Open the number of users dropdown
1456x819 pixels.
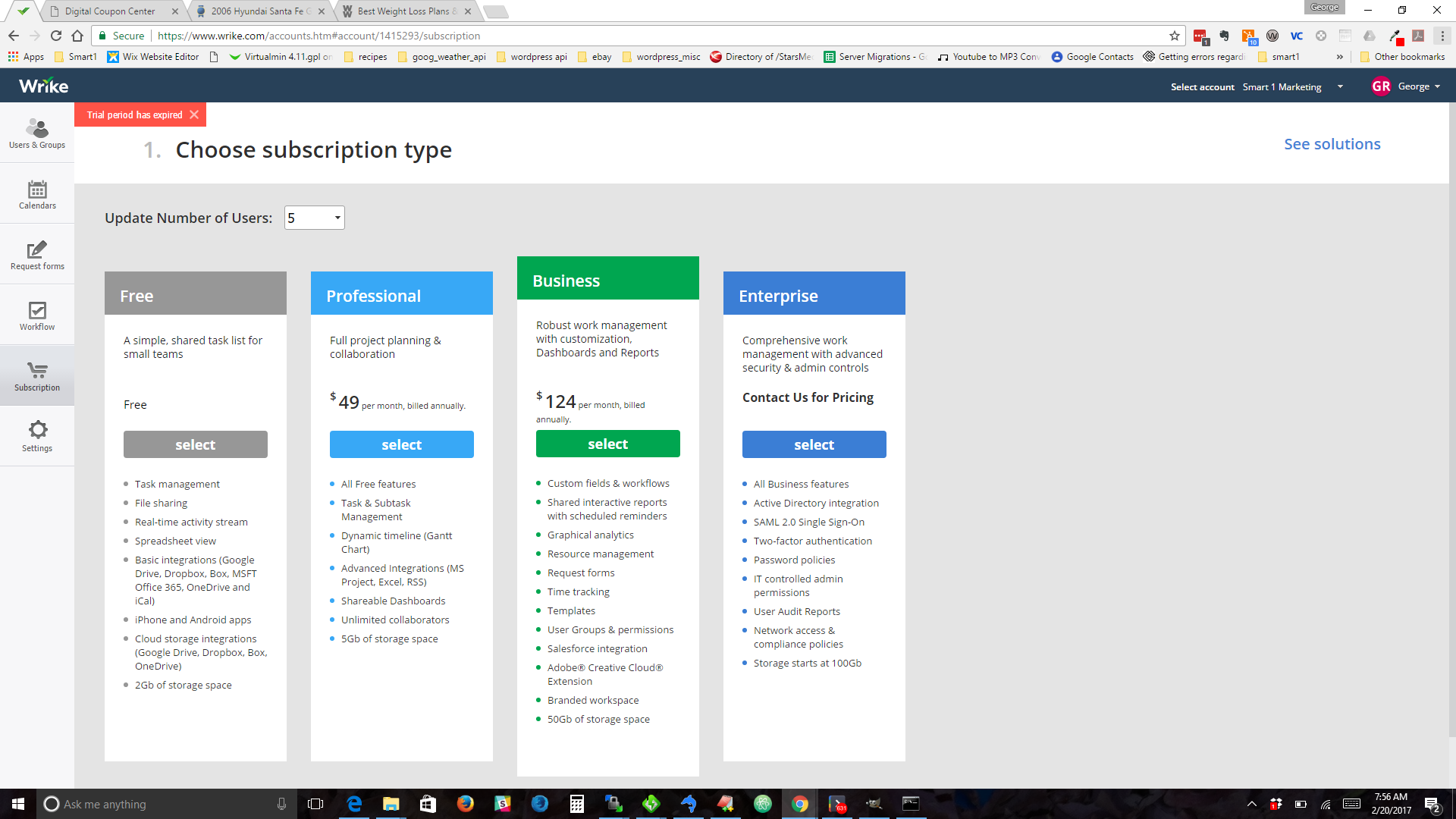click(314, 218)
